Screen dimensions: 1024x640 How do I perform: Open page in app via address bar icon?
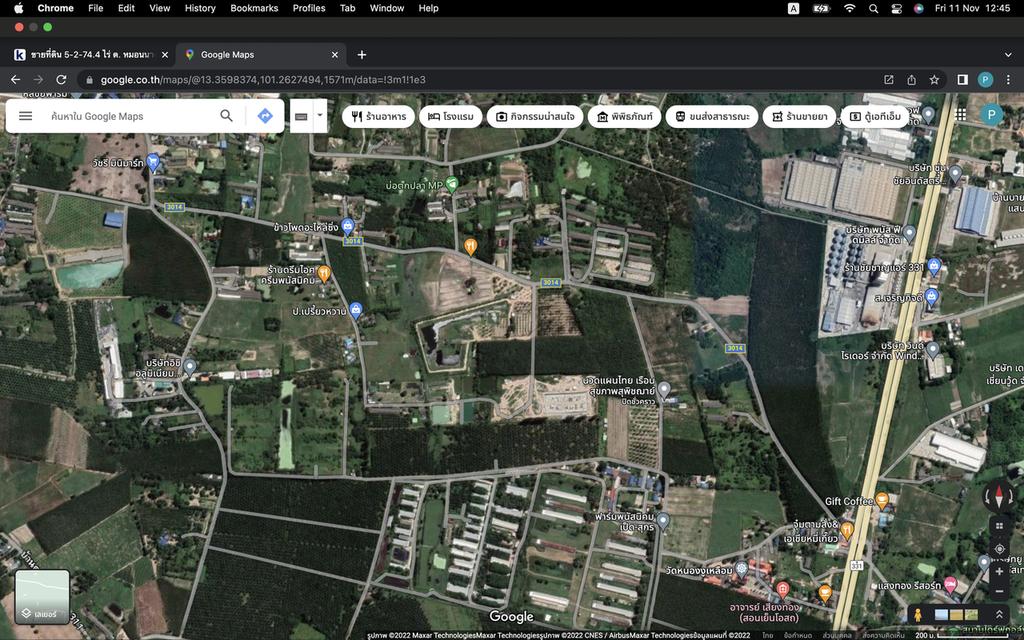(888, 80)
